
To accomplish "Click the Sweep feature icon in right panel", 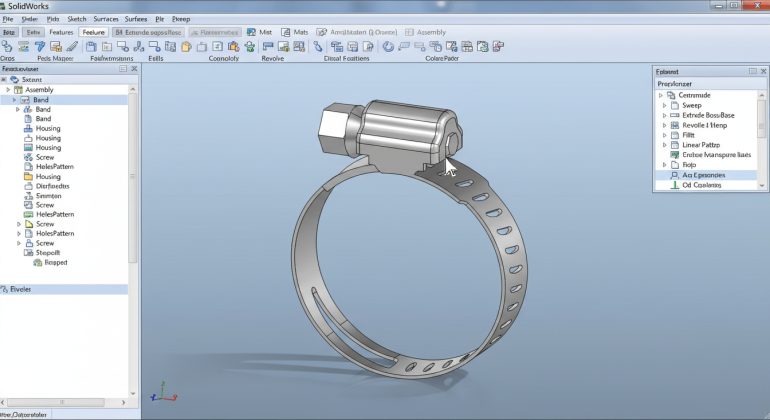I will (676, 105).
